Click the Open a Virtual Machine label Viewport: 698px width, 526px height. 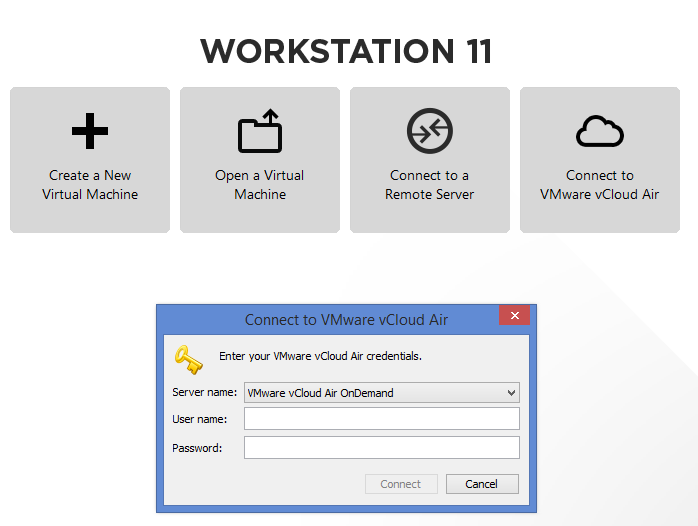tap(260, 185)
